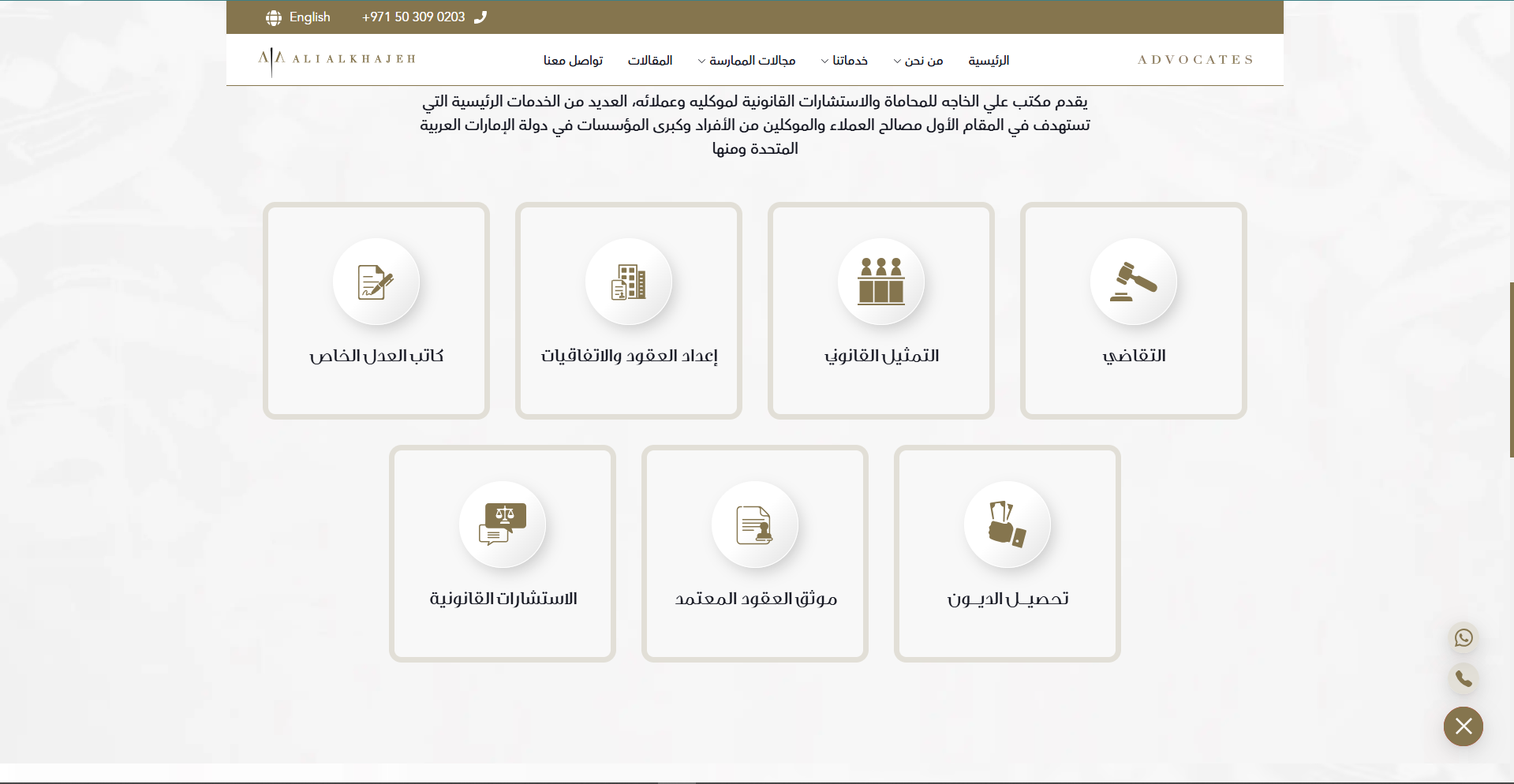Screen dimensions: 1514x784
Task: Open the خدماتنا menu item
Action: tap(850, 61)
